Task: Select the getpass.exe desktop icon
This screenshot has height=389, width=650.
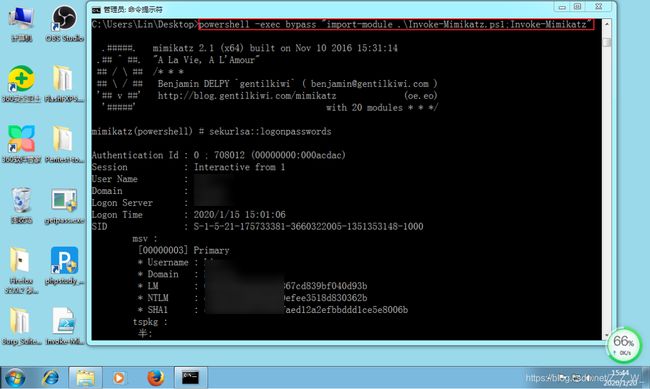Action: point(64,206)
